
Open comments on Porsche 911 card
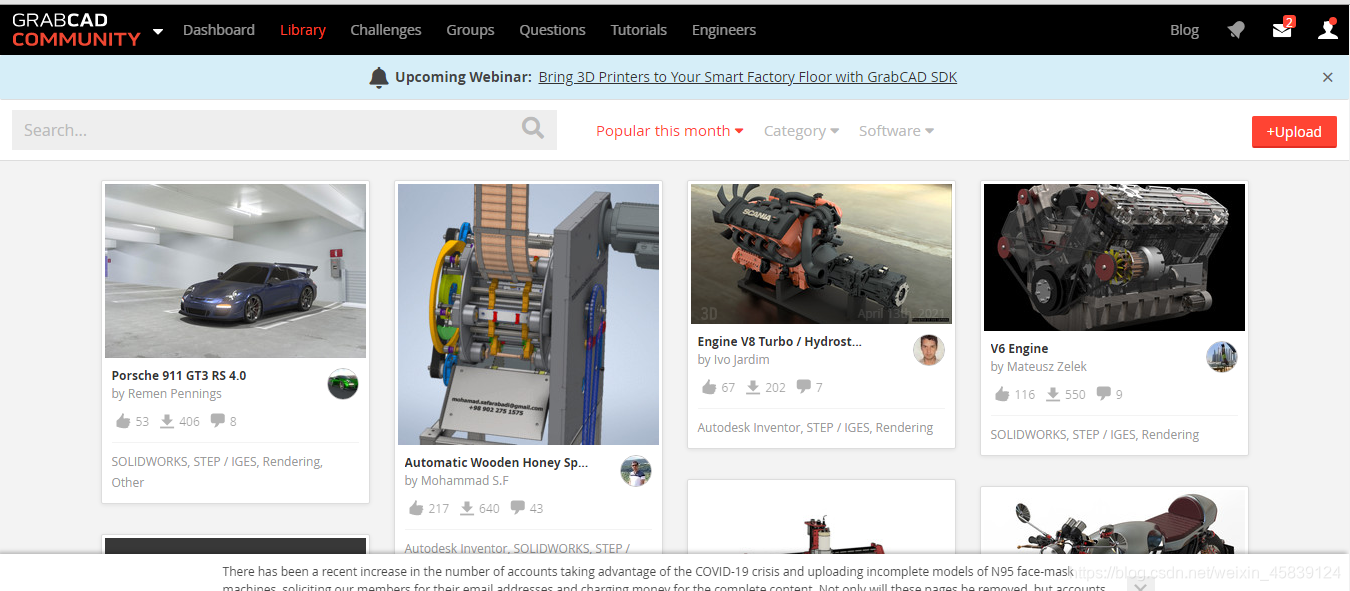click(x=218, y=421)
